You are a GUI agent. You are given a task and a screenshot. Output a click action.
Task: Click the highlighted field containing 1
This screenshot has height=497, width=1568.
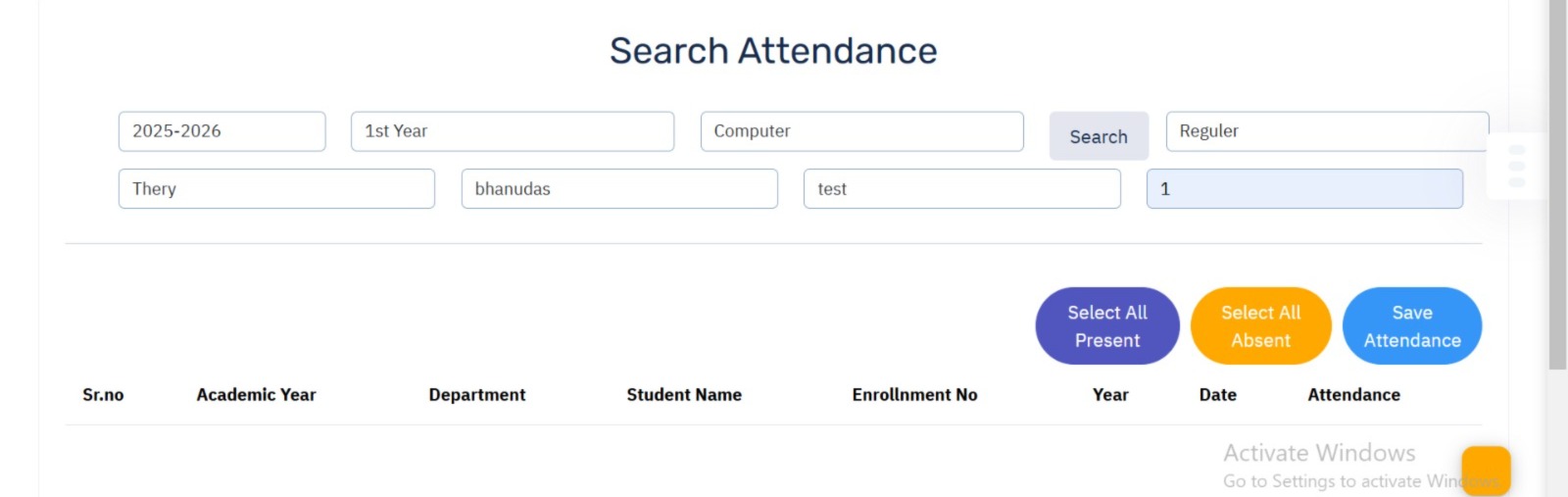click(1303, 189)
